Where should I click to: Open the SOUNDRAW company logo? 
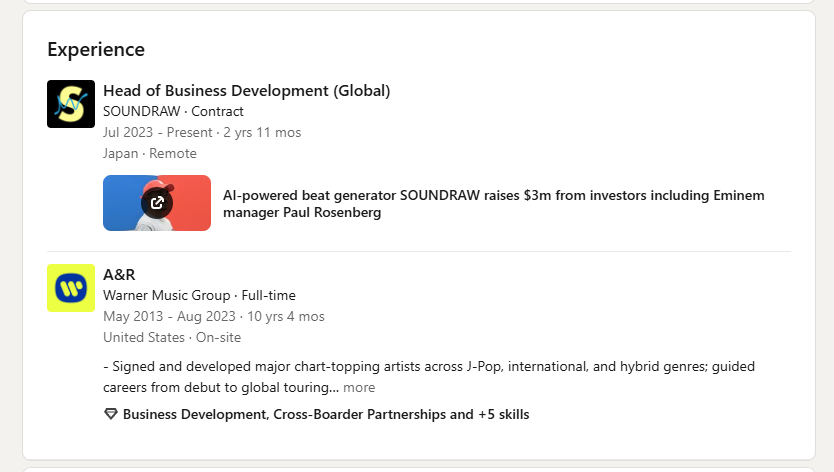pos(71,104)
